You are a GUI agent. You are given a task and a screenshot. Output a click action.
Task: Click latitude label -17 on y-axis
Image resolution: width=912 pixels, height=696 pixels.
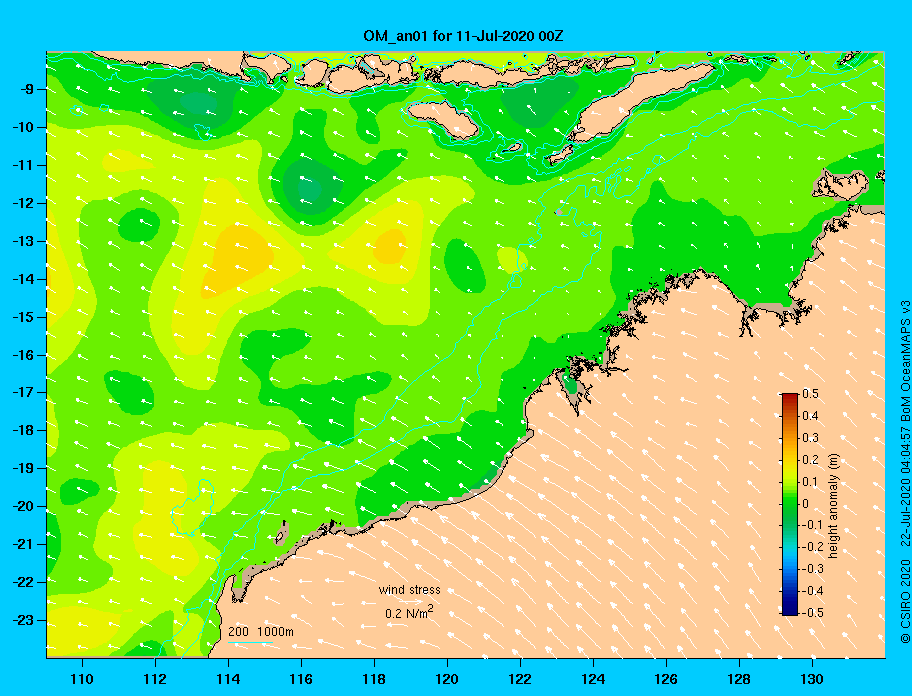[x=24, y=393]
